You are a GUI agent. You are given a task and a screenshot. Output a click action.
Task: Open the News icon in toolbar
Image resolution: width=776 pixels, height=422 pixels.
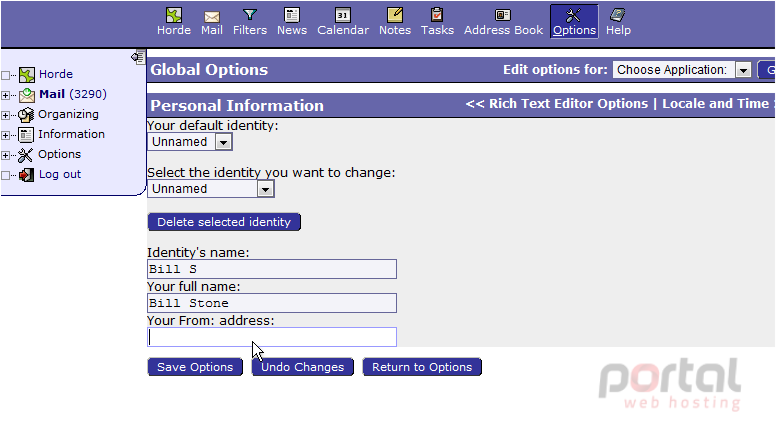point(292,15)
